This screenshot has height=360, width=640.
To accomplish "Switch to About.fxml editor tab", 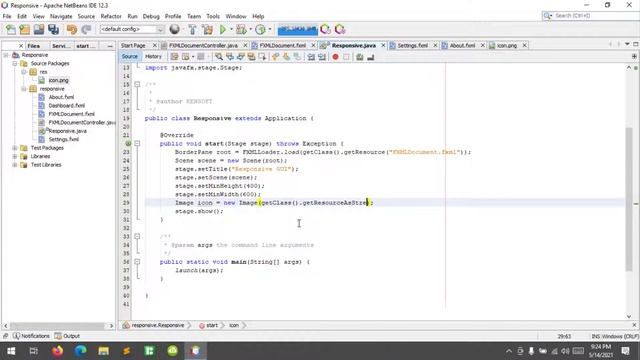I will click(462, 45).
